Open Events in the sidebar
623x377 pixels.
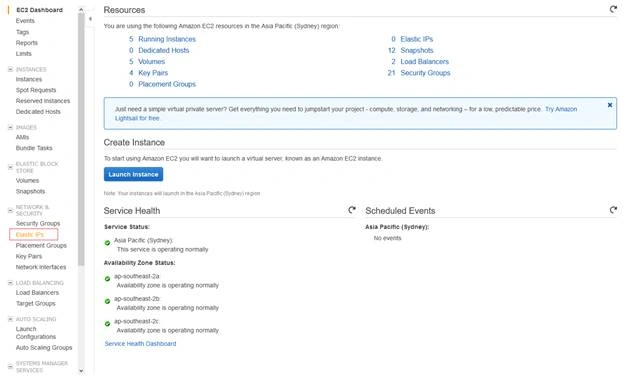pyautogui.click(x=25, y=21)
